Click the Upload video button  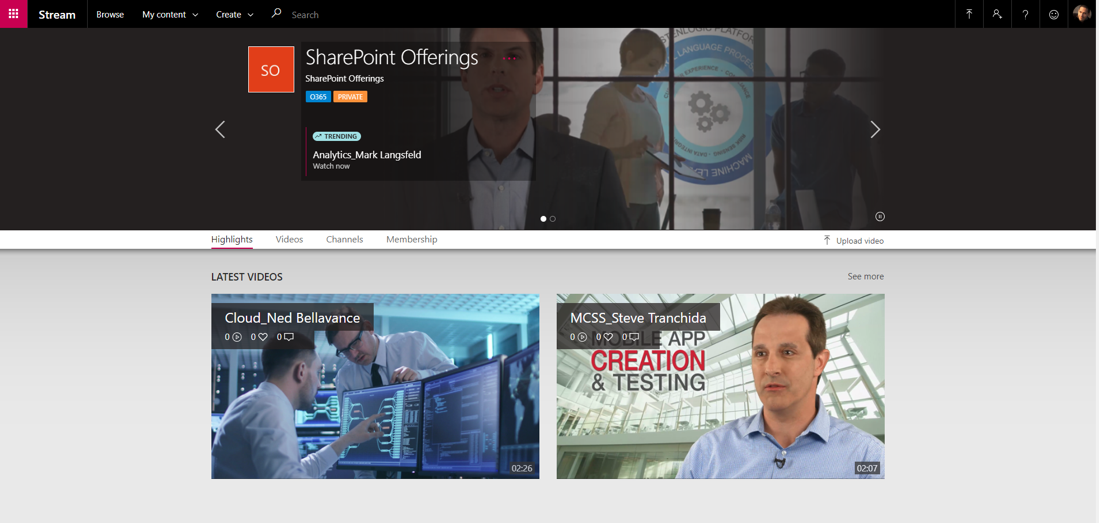pyautogui.click(x=853, y=240)
